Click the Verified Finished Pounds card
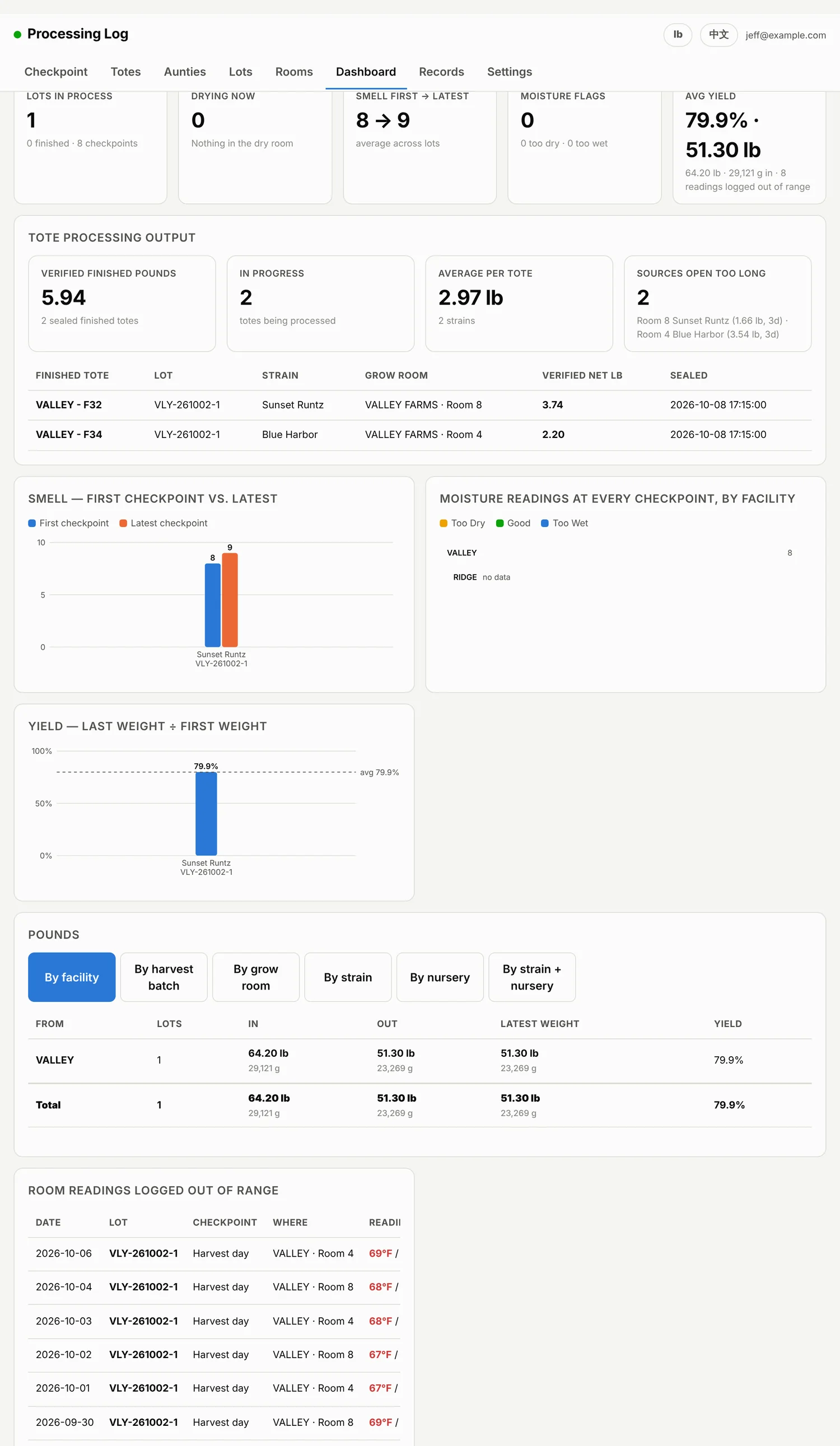Screen dimensions: 840x1446 [122, 304]
